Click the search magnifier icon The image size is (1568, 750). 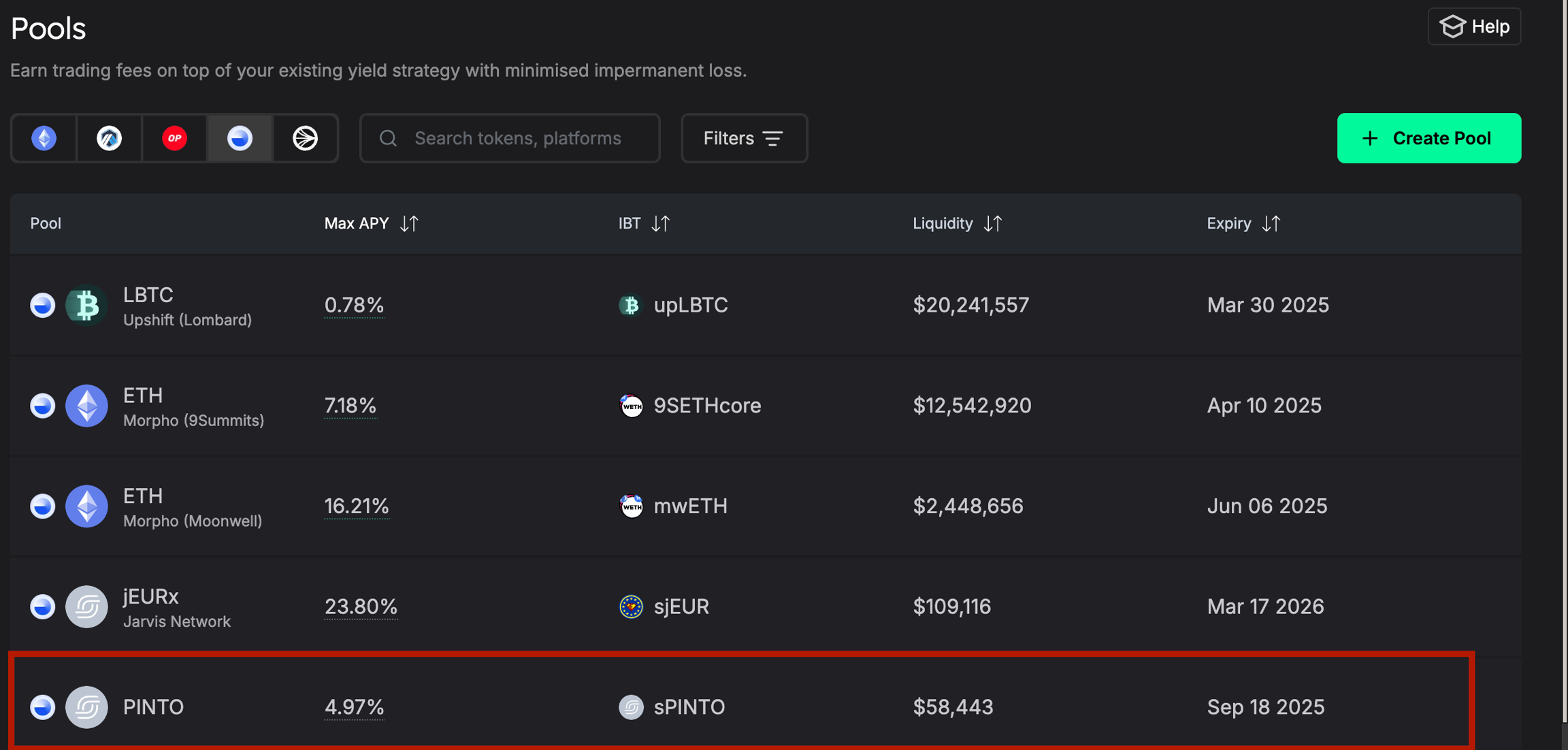[x=389, y=138]
